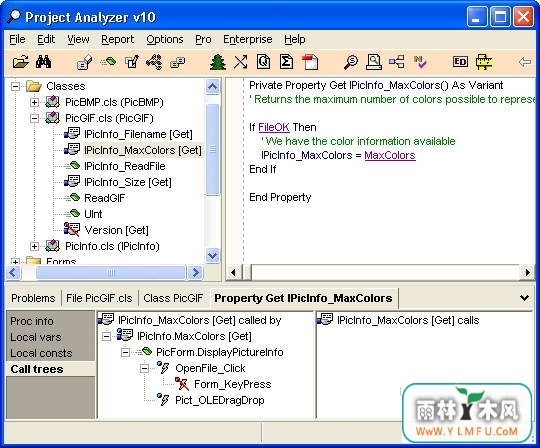Collapse the Classes folder node

pyautogui.click(x=15, y=86)
